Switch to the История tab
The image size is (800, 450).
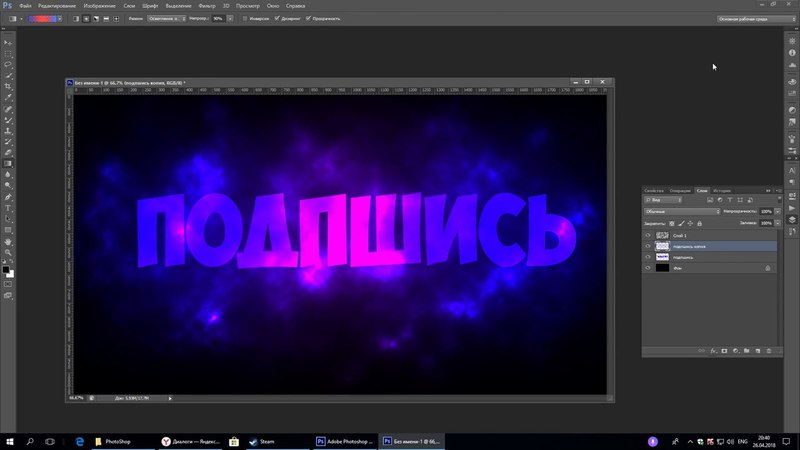(x=722, y=190)
